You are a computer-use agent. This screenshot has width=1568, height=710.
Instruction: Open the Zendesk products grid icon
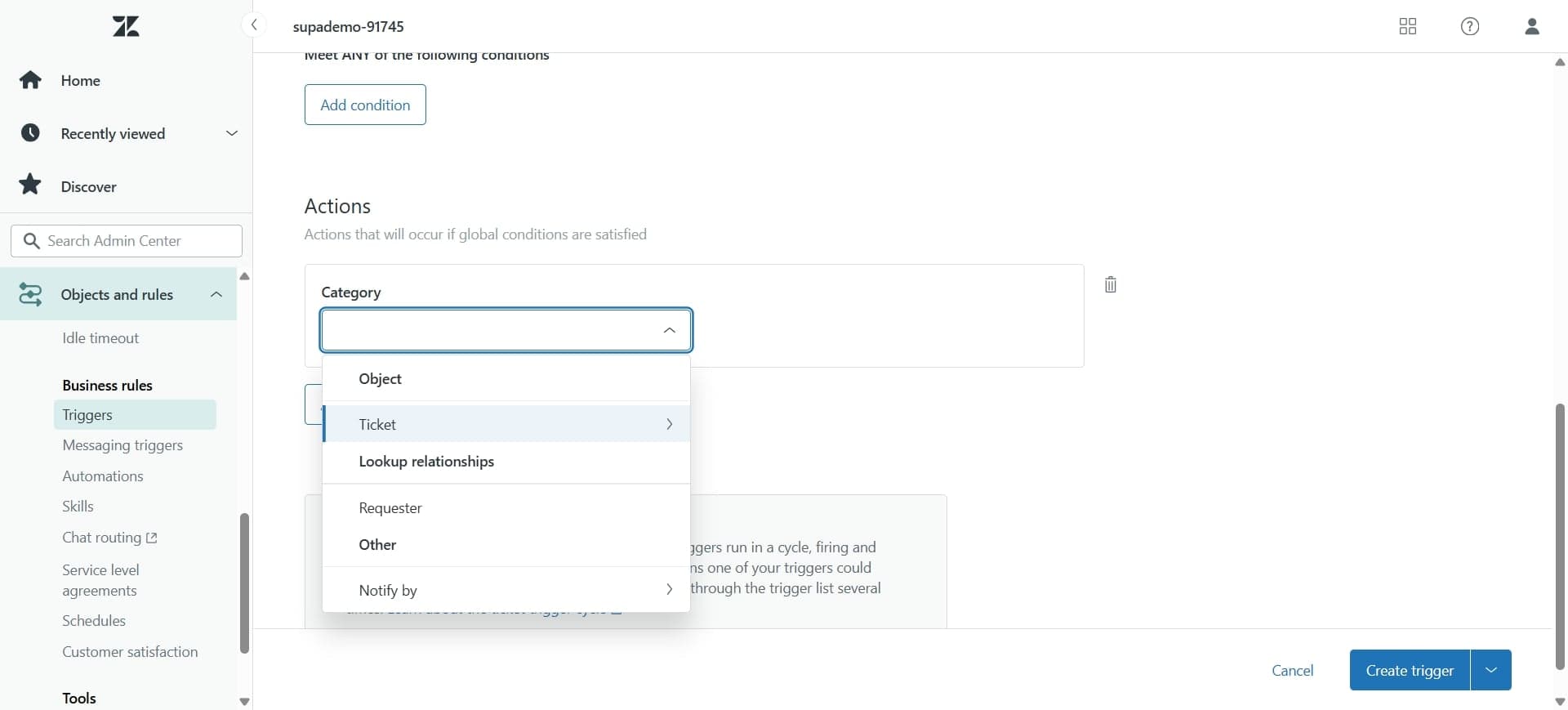[x=1408, y=26]
